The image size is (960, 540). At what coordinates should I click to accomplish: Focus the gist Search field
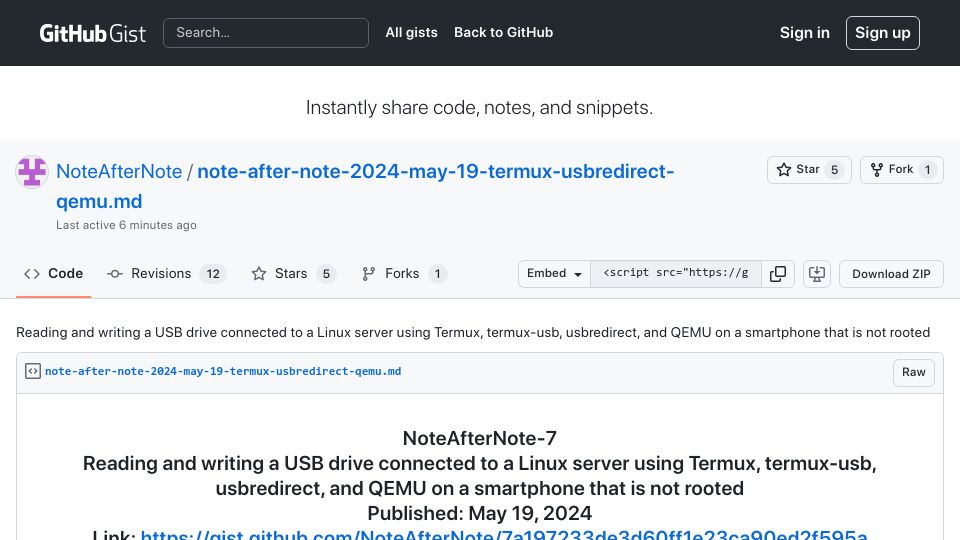coord(266,32)
